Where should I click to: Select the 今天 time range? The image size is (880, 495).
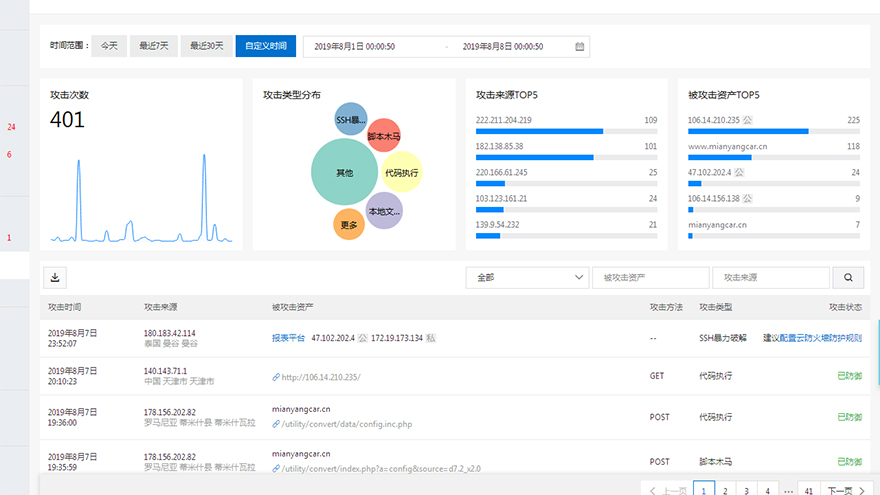[x=109, y=46]
